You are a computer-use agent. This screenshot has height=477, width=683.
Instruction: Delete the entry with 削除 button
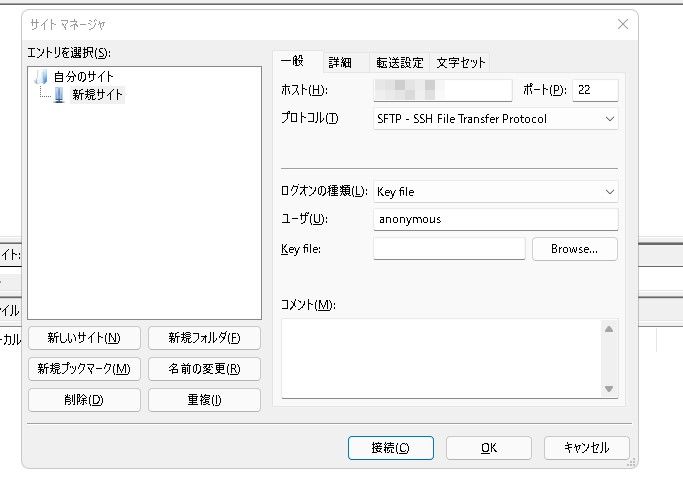(84, 400)
